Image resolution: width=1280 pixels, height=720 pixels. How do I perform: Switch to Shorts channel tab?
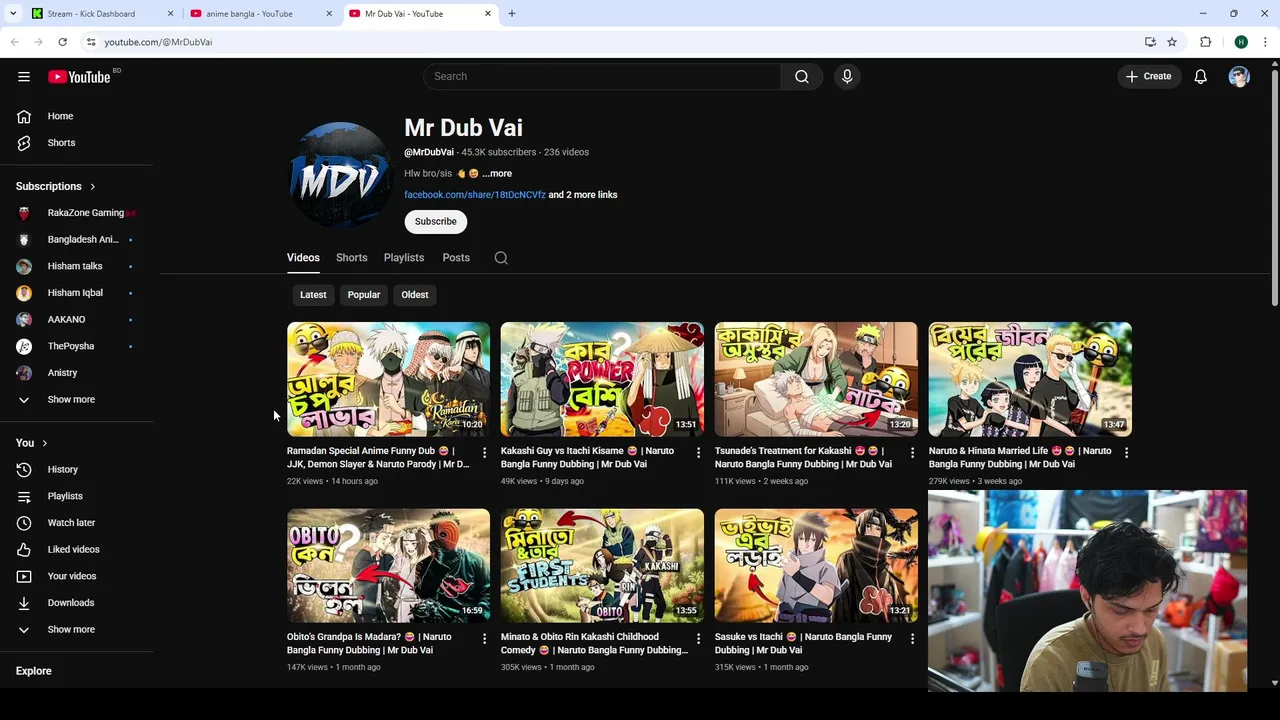(352, 258)
